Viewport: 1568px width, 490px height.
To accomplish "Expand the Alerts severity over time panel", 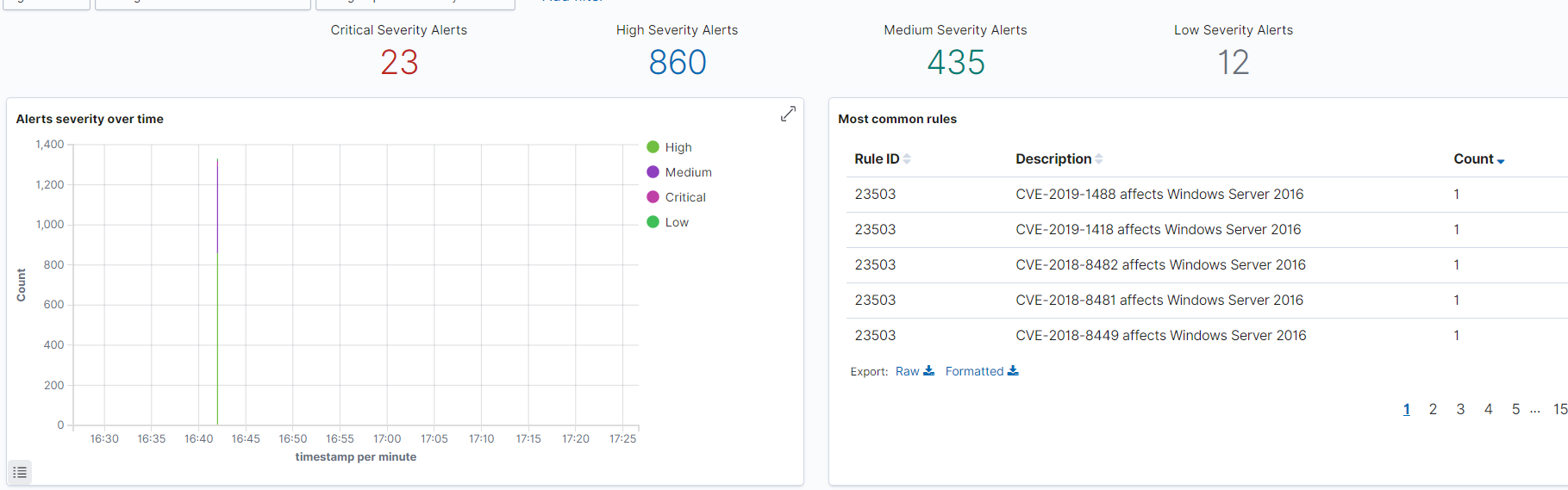I will [x=788, y=114].
